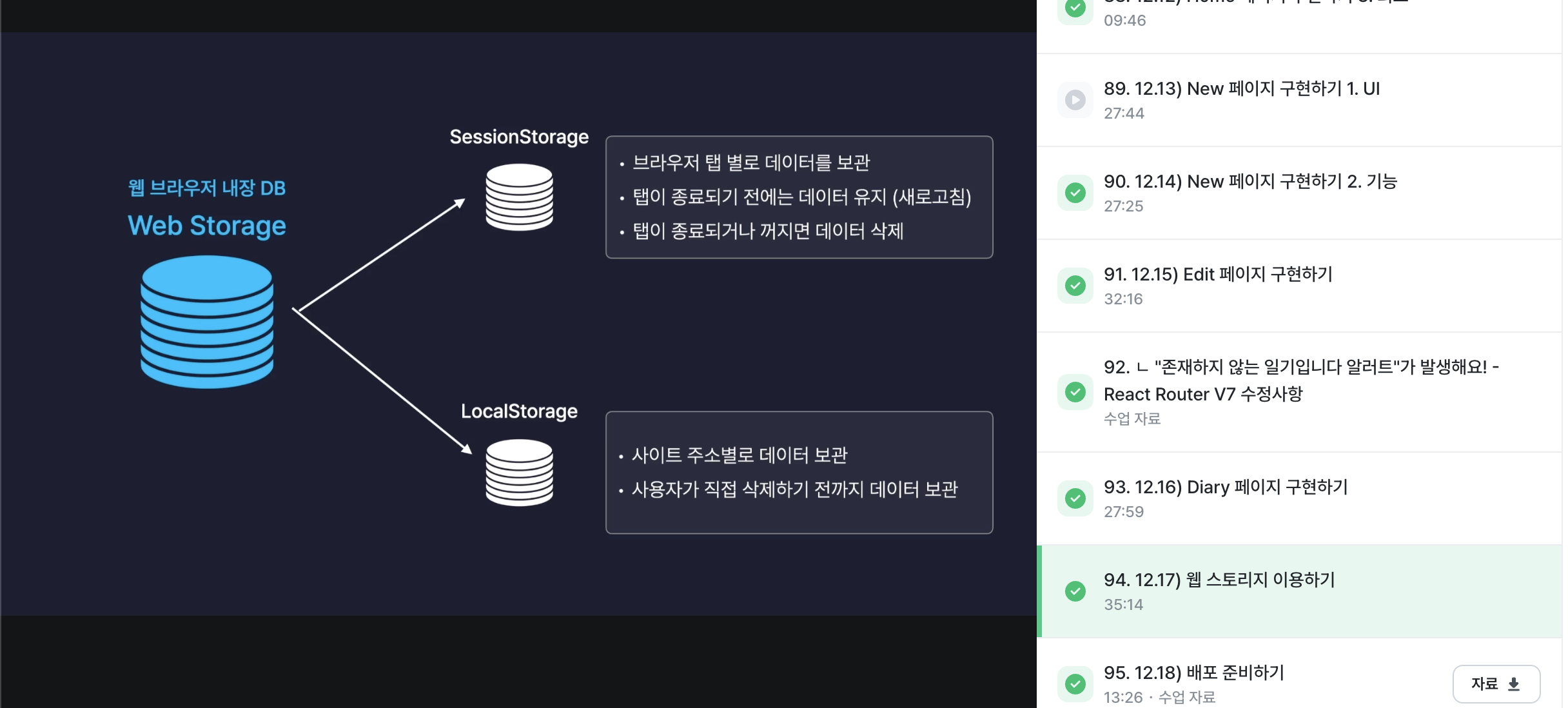Click the green check icon for lesson 90

pyautogui.click(x=1075, y=193)
